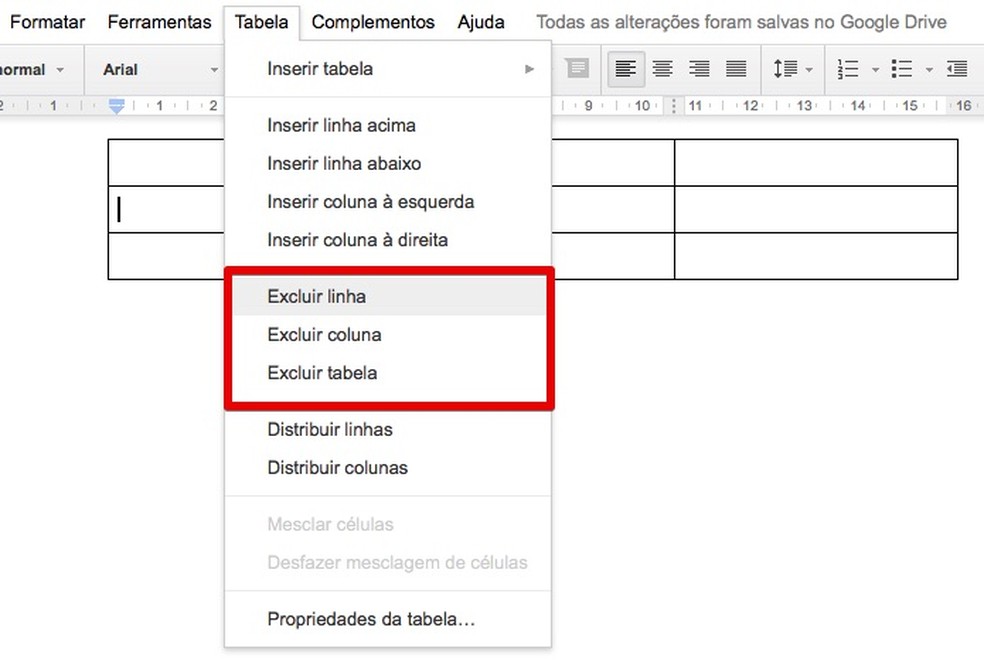
Task: Close the open Tabela menu
Action: coord(261,22)
